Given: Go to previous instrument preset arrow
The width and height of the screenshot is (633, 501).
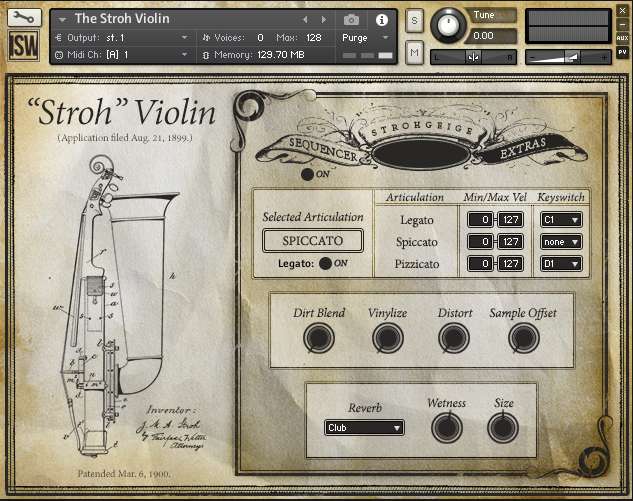Looking at the screenshot, I should coord(306,19).
